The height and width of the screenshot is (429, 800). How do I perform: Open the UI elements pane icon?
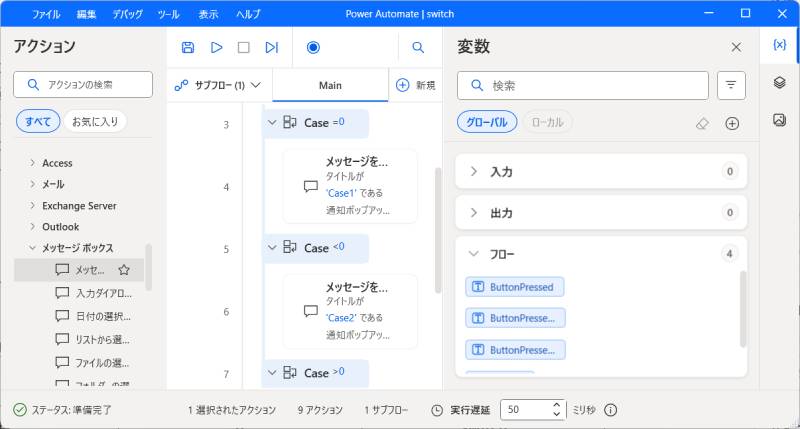[x=780, y=83]
